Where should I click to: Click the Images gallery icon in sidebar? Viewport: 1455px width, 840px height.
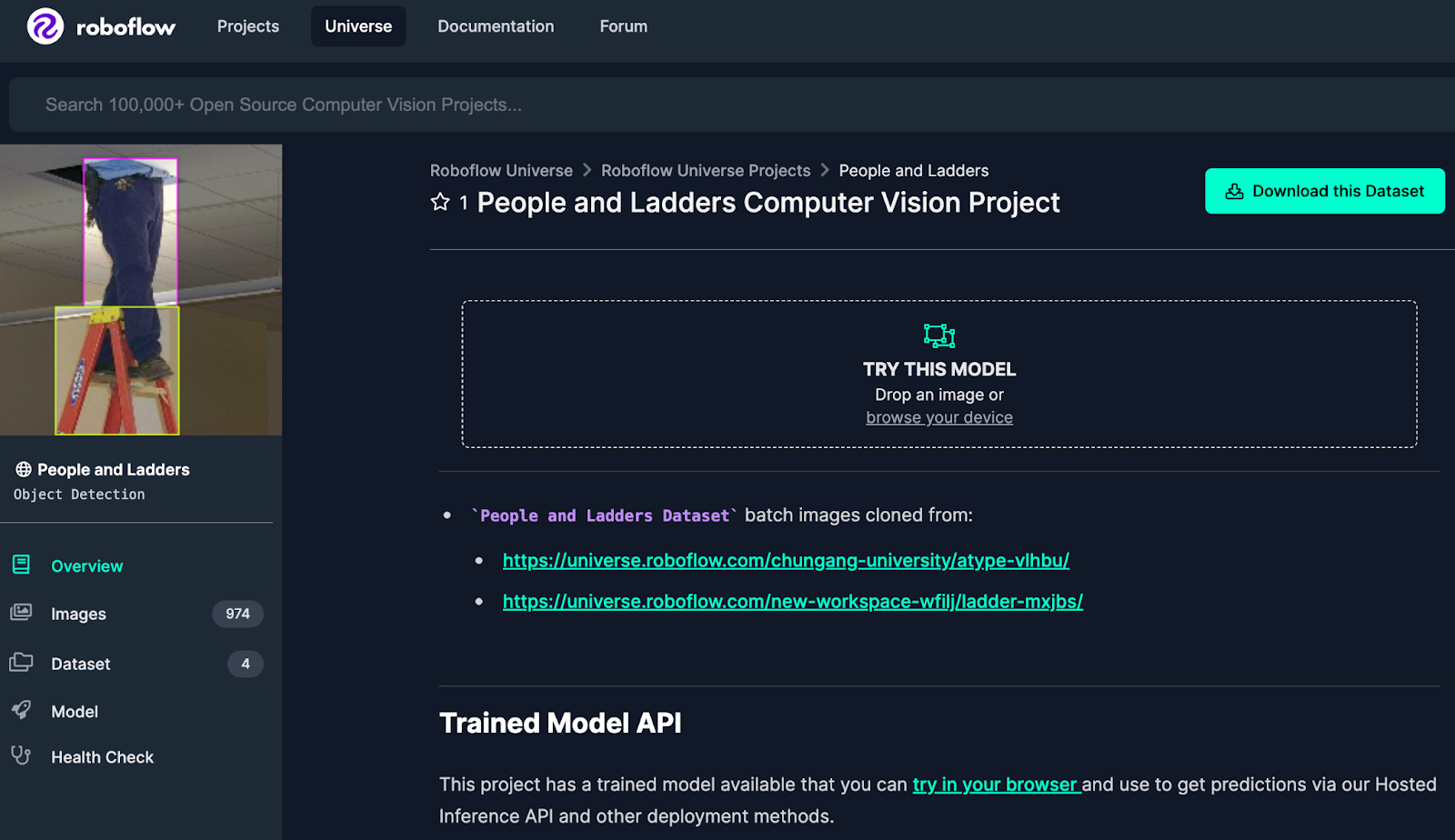(21, 612)
